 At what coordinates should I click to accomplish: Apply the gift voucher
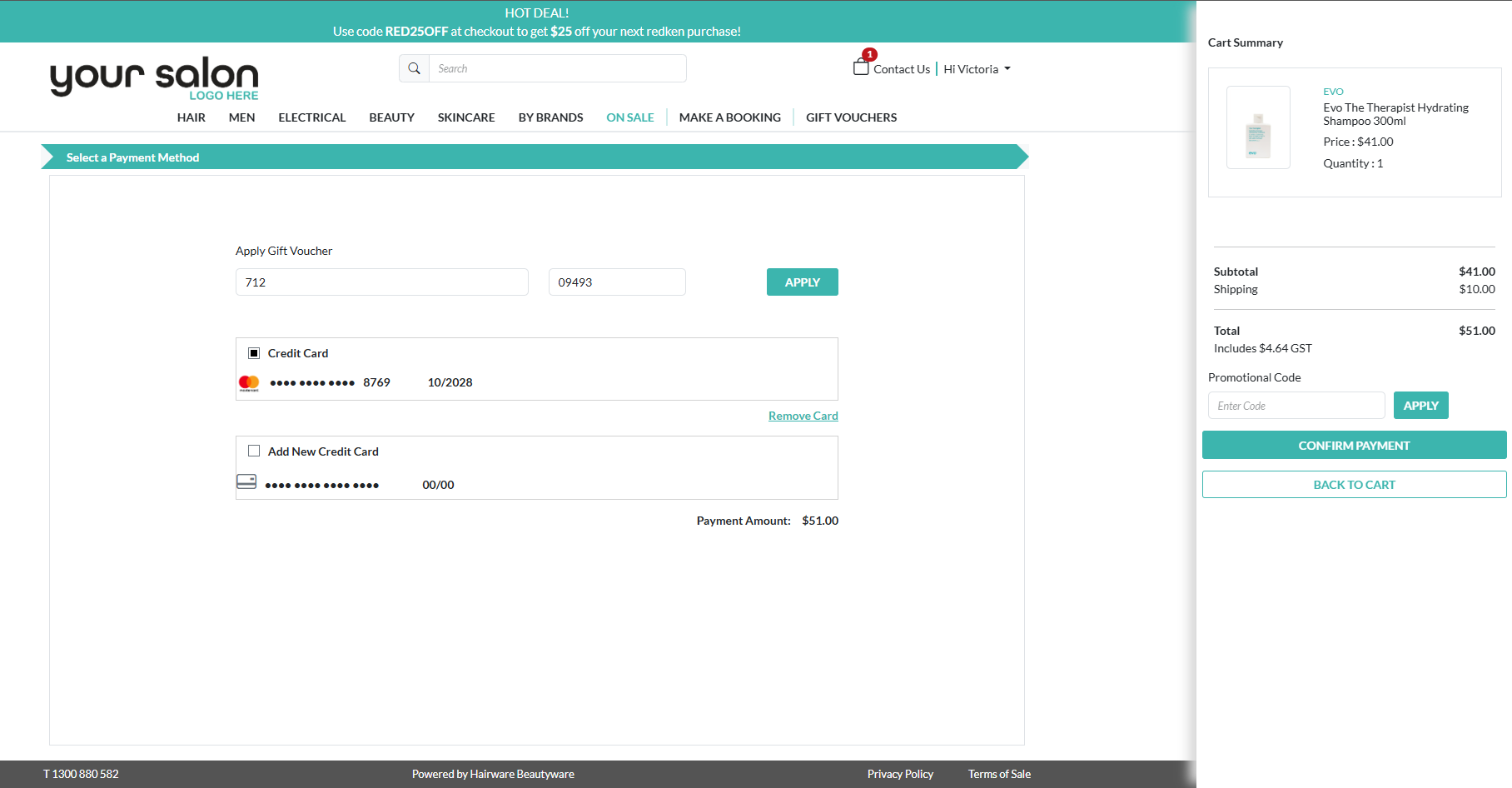[x=802, y=282]
